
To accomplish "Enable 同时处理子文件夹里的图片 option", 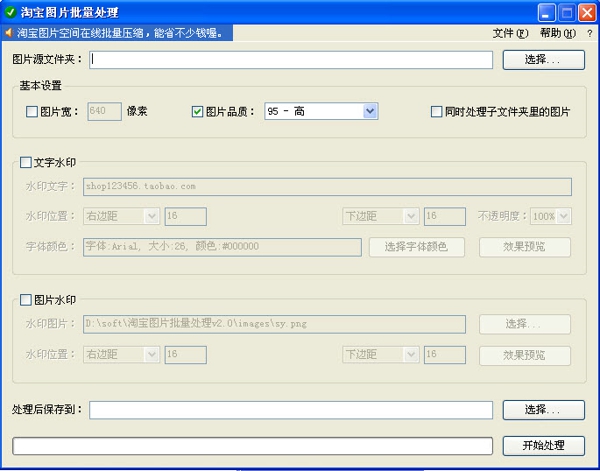I will [x=436, y=112].
